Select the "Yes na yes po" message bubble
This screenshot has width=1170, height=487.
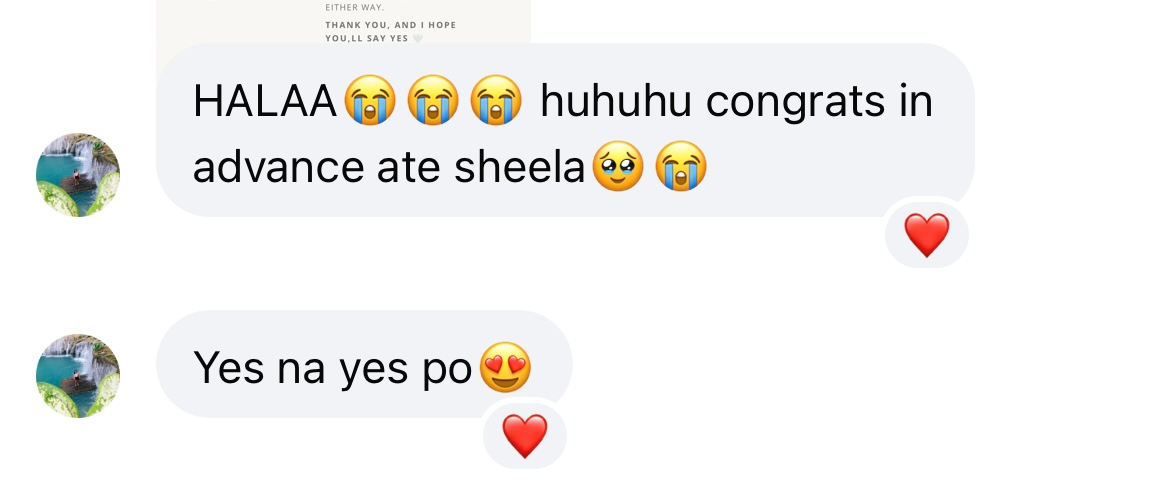364,365
